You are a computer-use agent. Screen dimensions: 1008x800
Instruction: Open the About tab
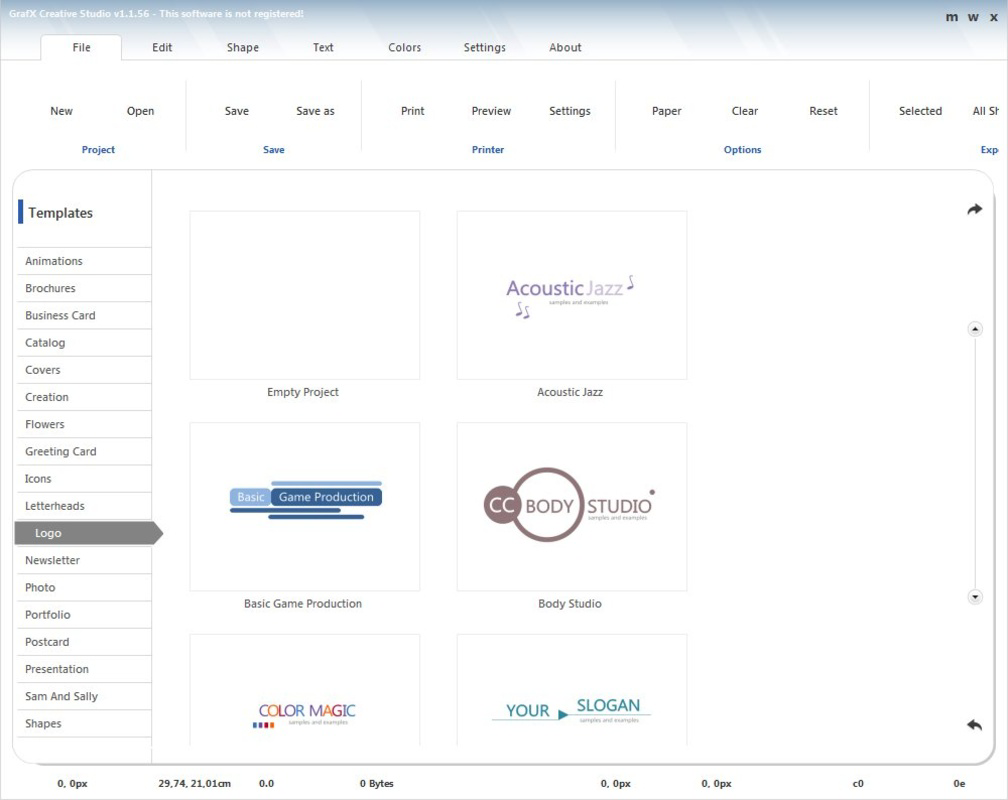click(565, 48)
